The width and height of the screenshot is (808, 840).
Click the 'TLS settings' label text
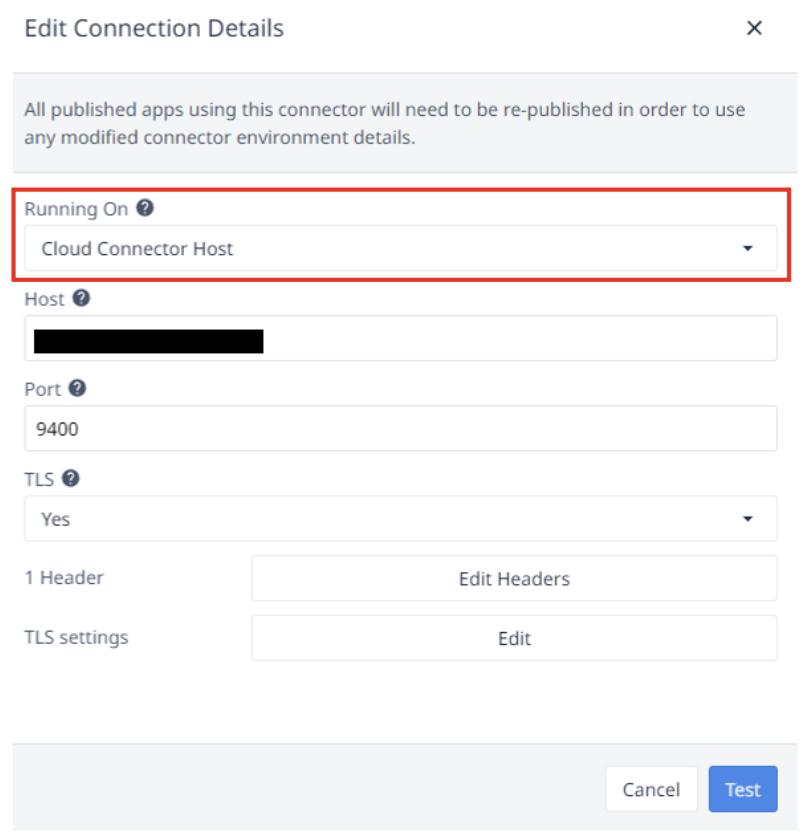point(77,637)
